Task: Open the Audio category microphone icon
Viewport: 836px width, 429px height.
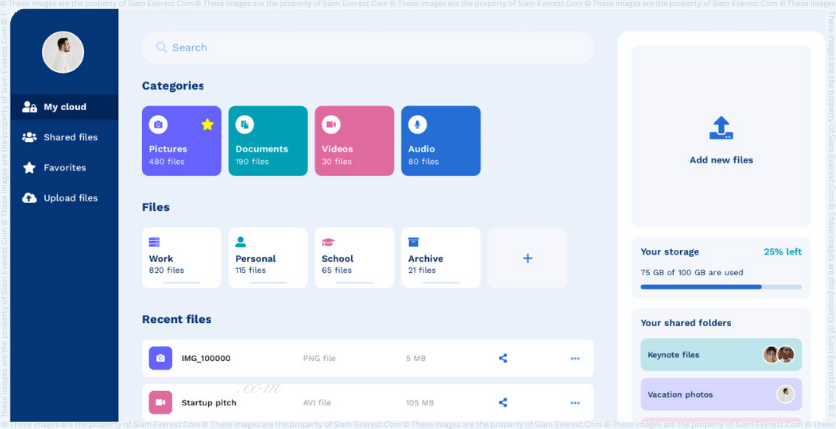Action: tap(417, 125)
